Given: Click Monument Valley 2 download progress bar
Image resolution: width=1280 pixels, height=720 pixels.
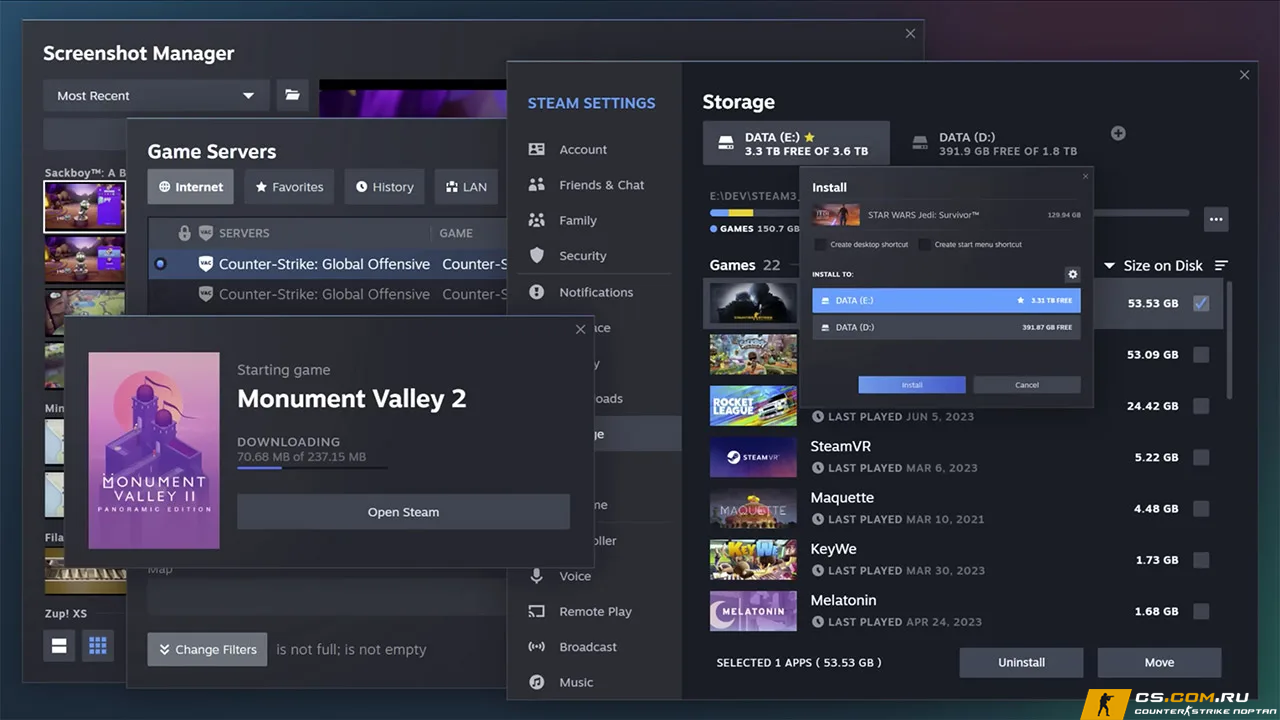Looking at the screenshot, I should 312,467.
